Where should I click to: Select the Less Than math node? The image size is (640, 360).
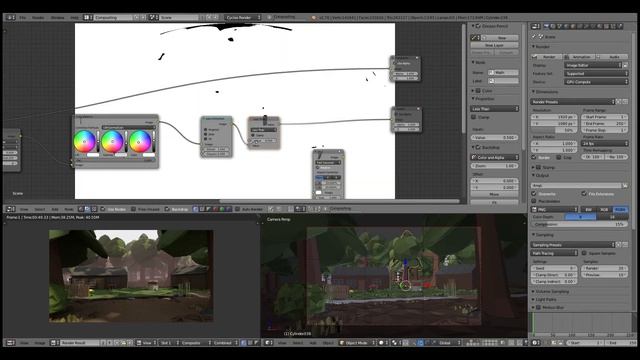pyautogui.click(x=264, y=133)
